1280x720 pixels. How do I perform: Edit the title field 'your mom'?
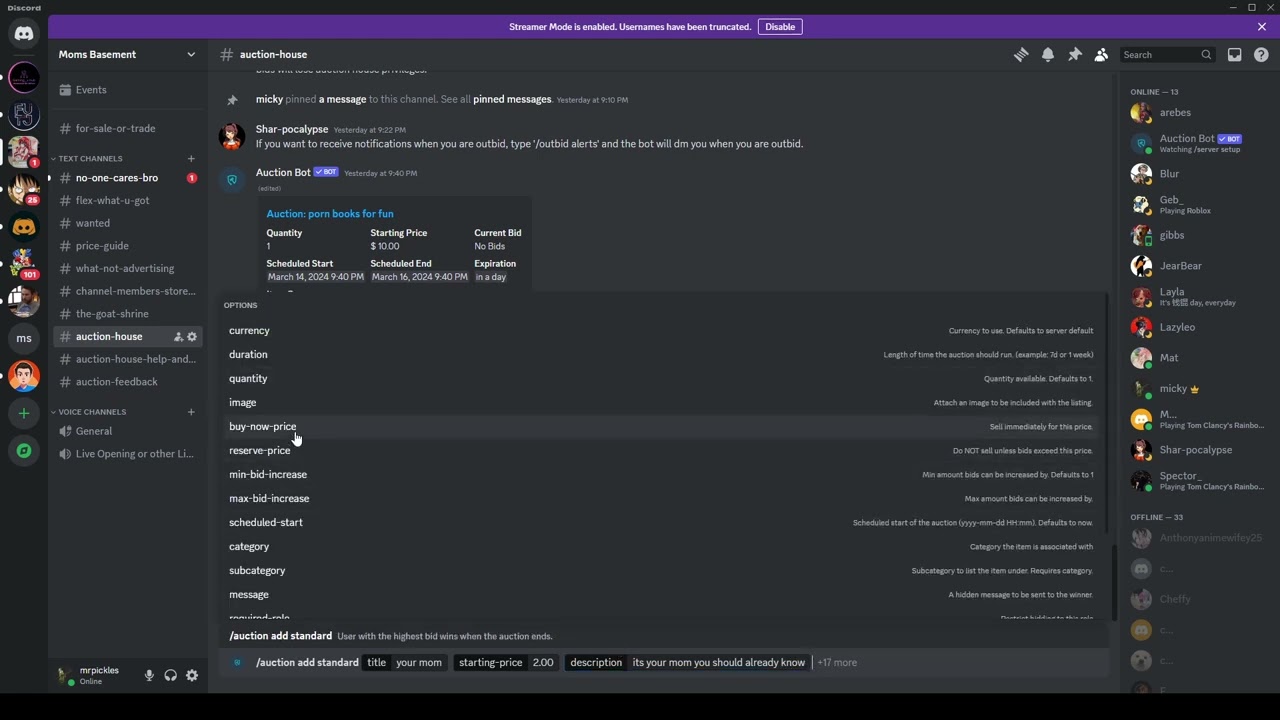pos(418,662)
